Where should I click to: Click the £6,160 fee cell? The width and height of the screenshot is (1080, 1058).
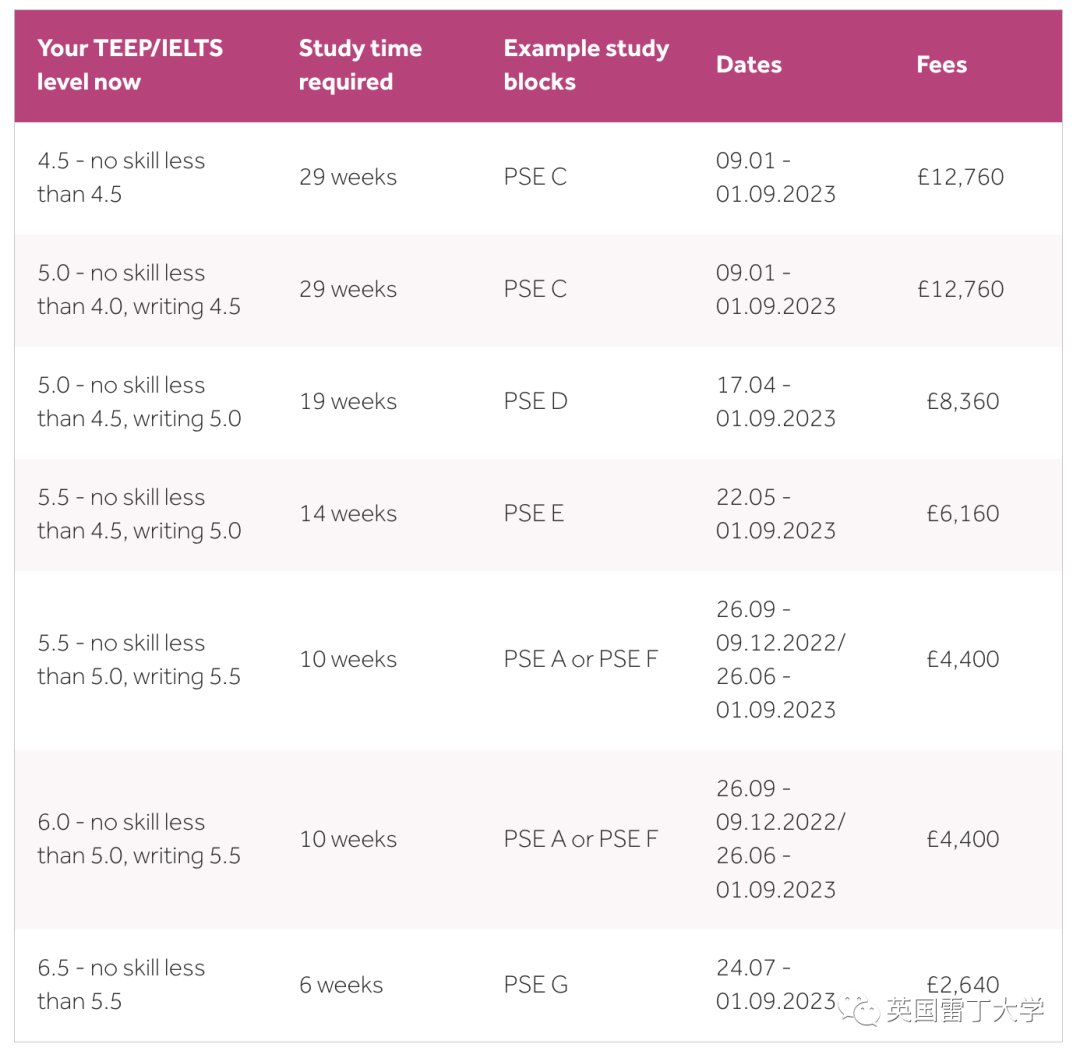click(x=962, y=514)
